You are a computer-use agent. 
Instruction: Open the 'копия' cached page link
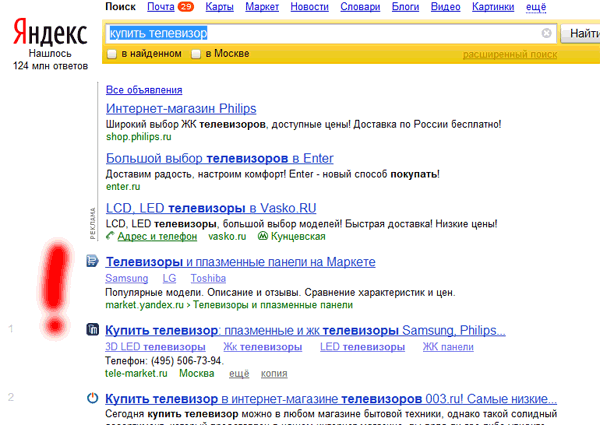point(274,374)
